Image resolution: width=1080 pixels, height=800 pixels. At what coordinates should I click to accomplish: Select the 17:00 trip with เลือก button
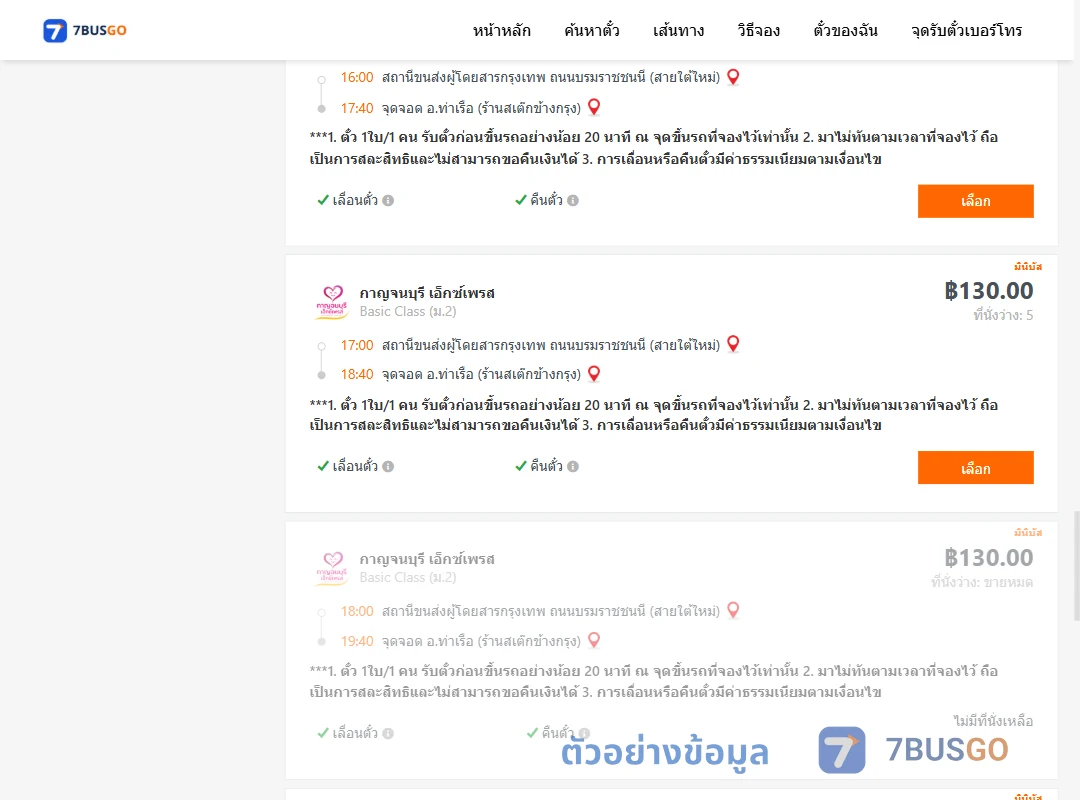tap(975, 468)
